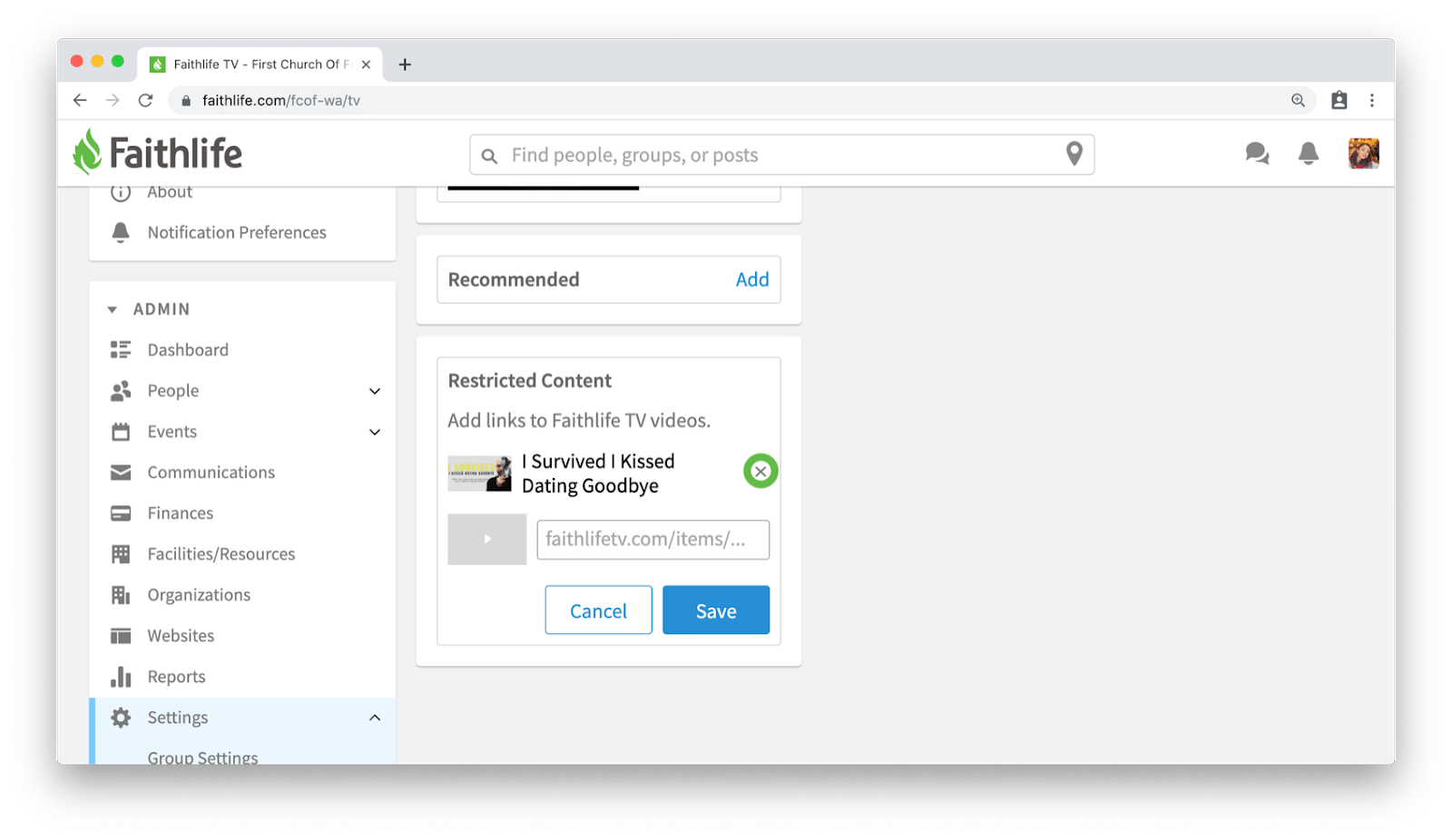Collapse the Settings section chevron

375,718
